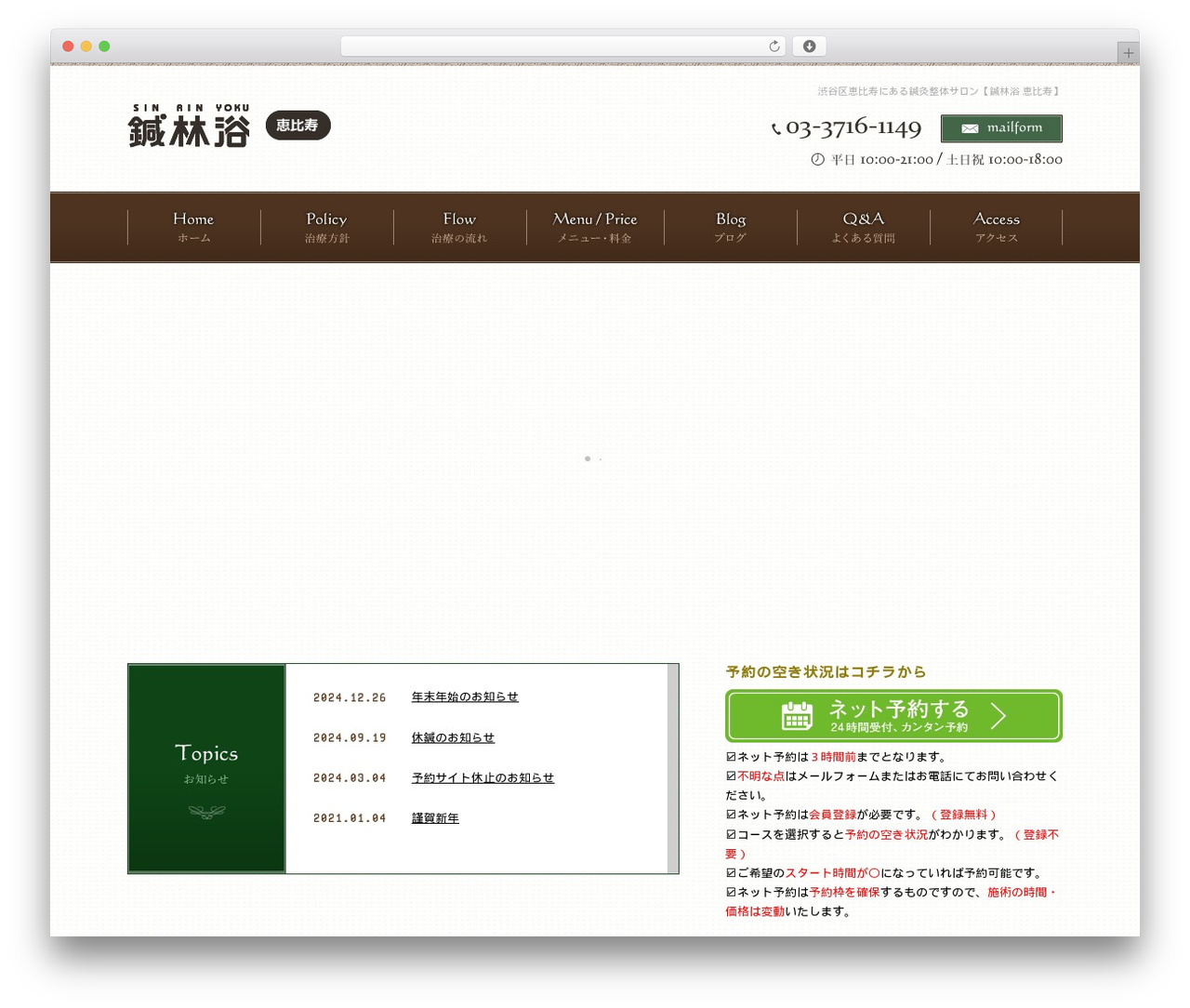The height and width of the screenshot is (1008, 1190).
Task: Click the calendar icon on reservation banner
Action: [797, 716]
